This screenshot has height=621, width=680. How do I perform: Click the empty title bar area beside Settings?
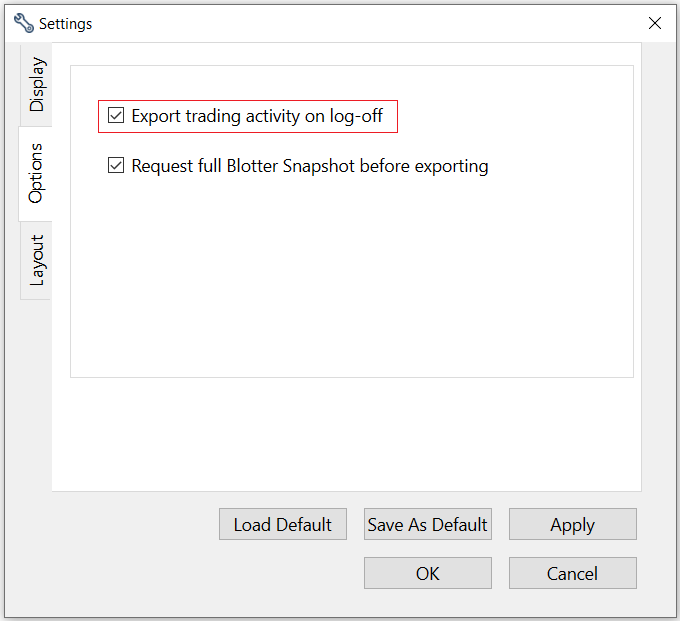click(x=350, y=23)
